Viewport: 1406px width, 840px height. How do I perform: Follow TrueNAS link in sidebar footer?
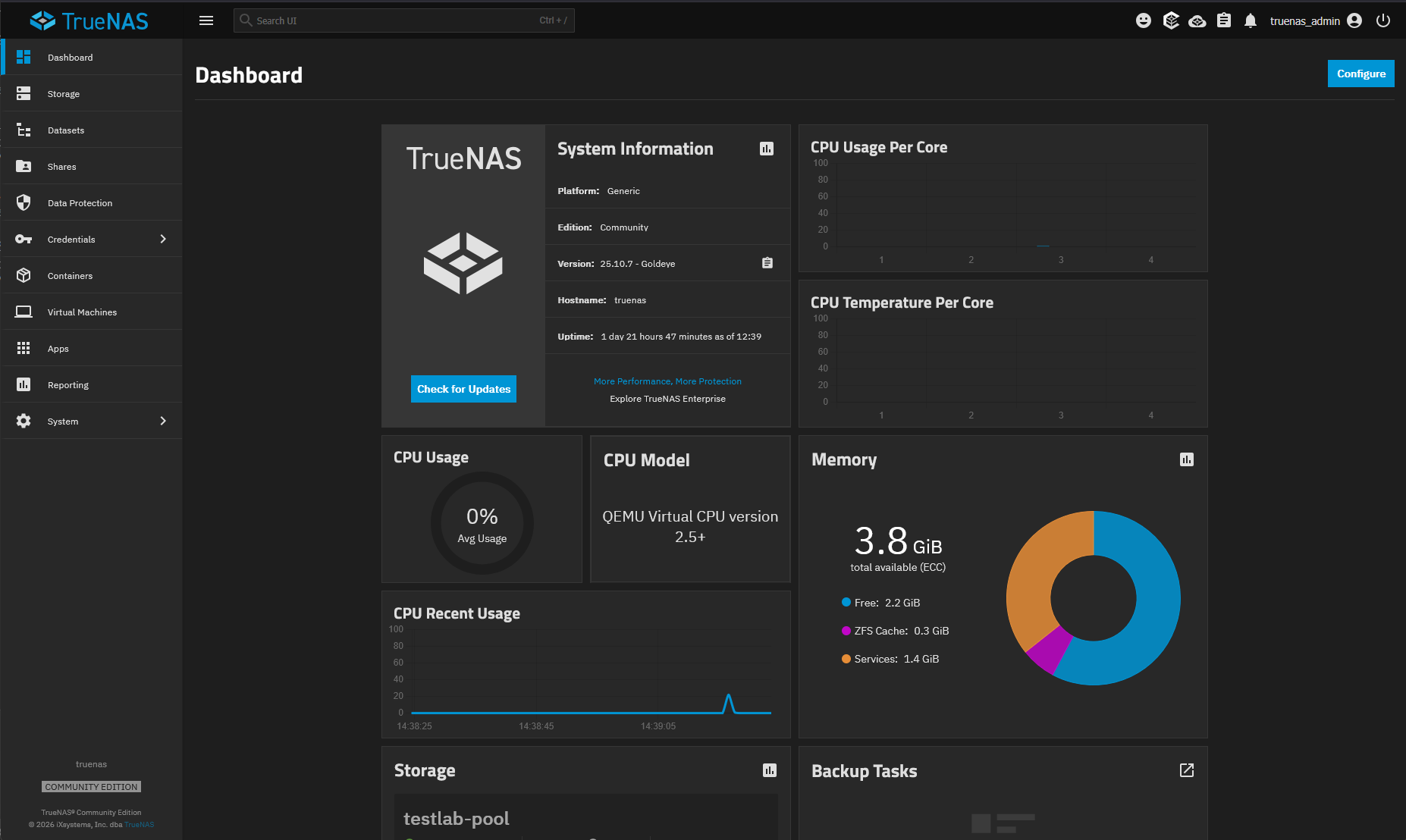(x=140, y=825)
